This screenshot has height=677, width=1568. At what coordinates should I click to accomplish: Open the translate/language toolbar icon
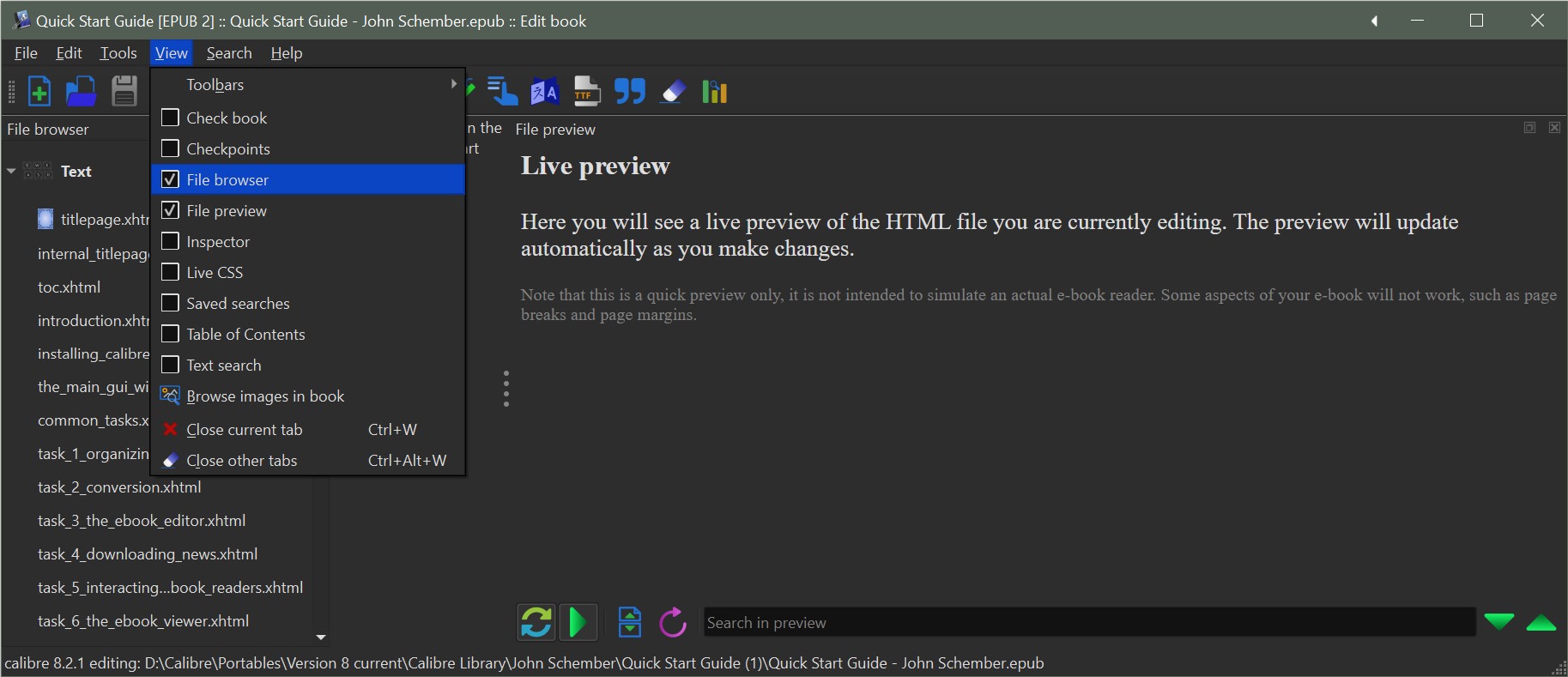pyautogui.click(x=545, y=91)
